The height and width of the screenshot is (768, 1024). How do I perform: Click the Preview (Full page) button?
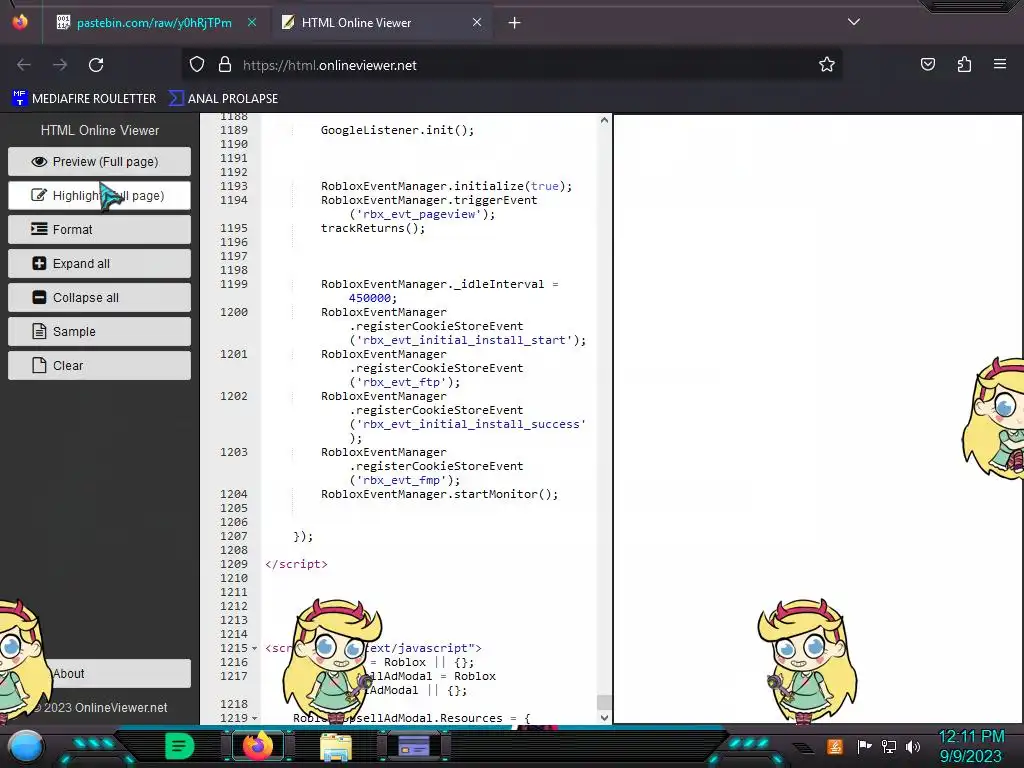[x=99, y=161]
